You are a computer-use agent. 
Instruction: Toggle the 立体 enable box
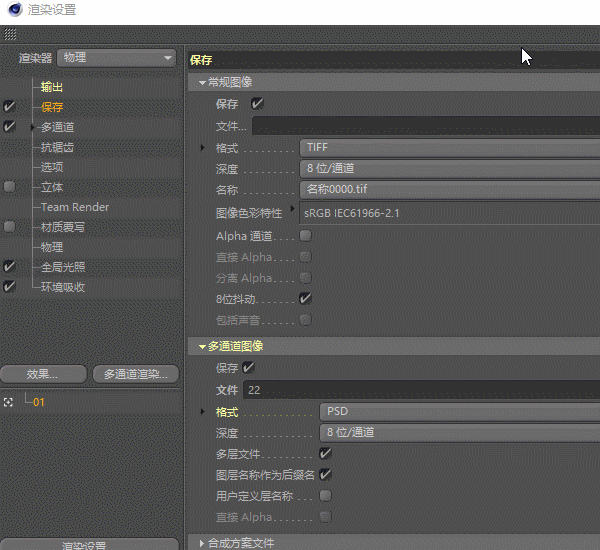click(9, 187)
